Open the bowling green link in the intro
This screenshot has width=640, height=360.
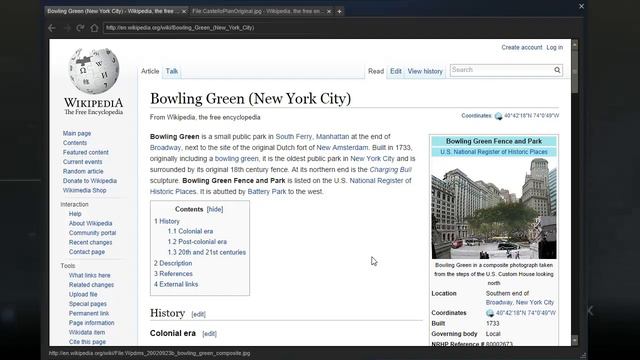click(x=237, y=158)
